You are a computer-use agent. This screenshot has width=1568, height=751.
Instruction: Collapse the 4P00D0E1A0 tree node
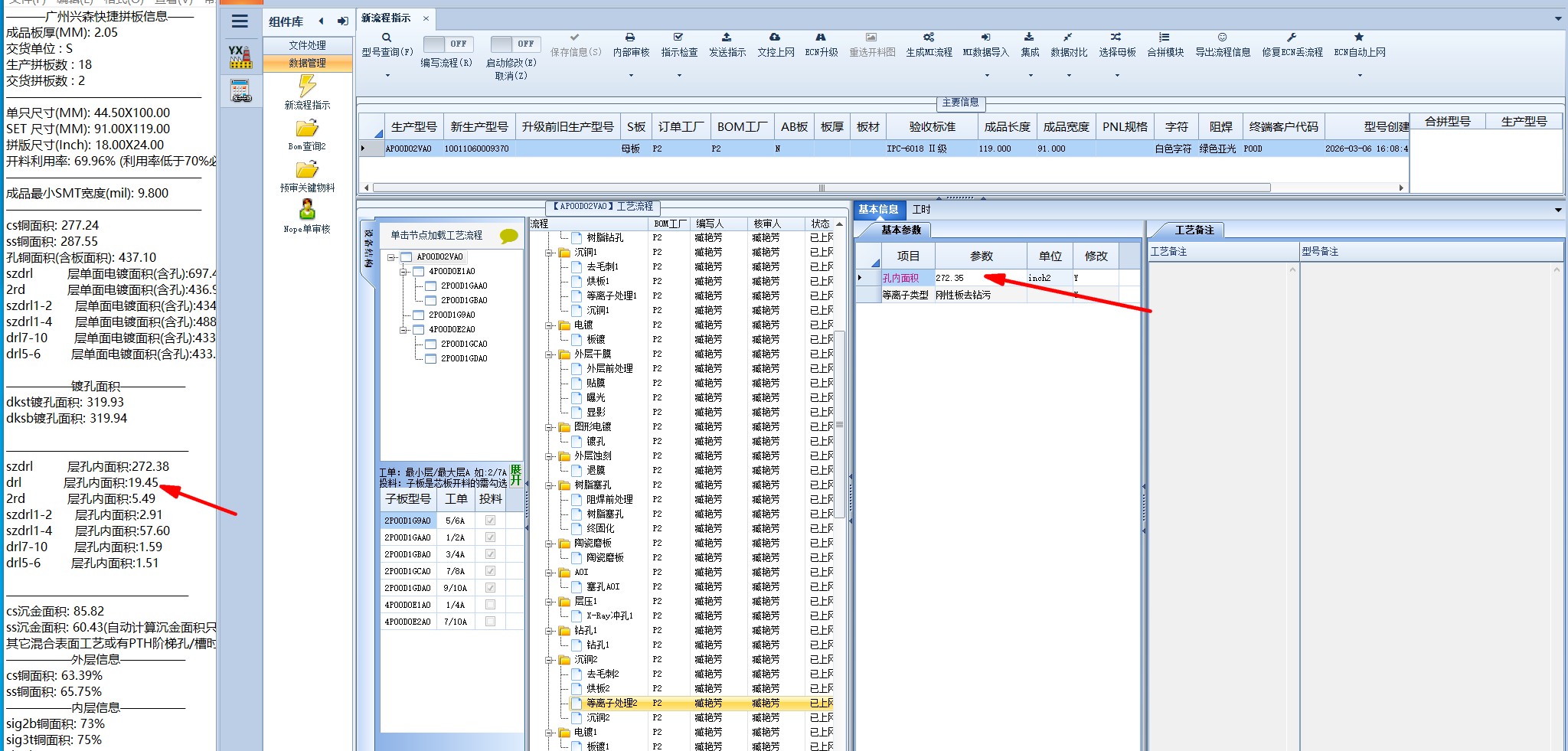coord(403,272)
